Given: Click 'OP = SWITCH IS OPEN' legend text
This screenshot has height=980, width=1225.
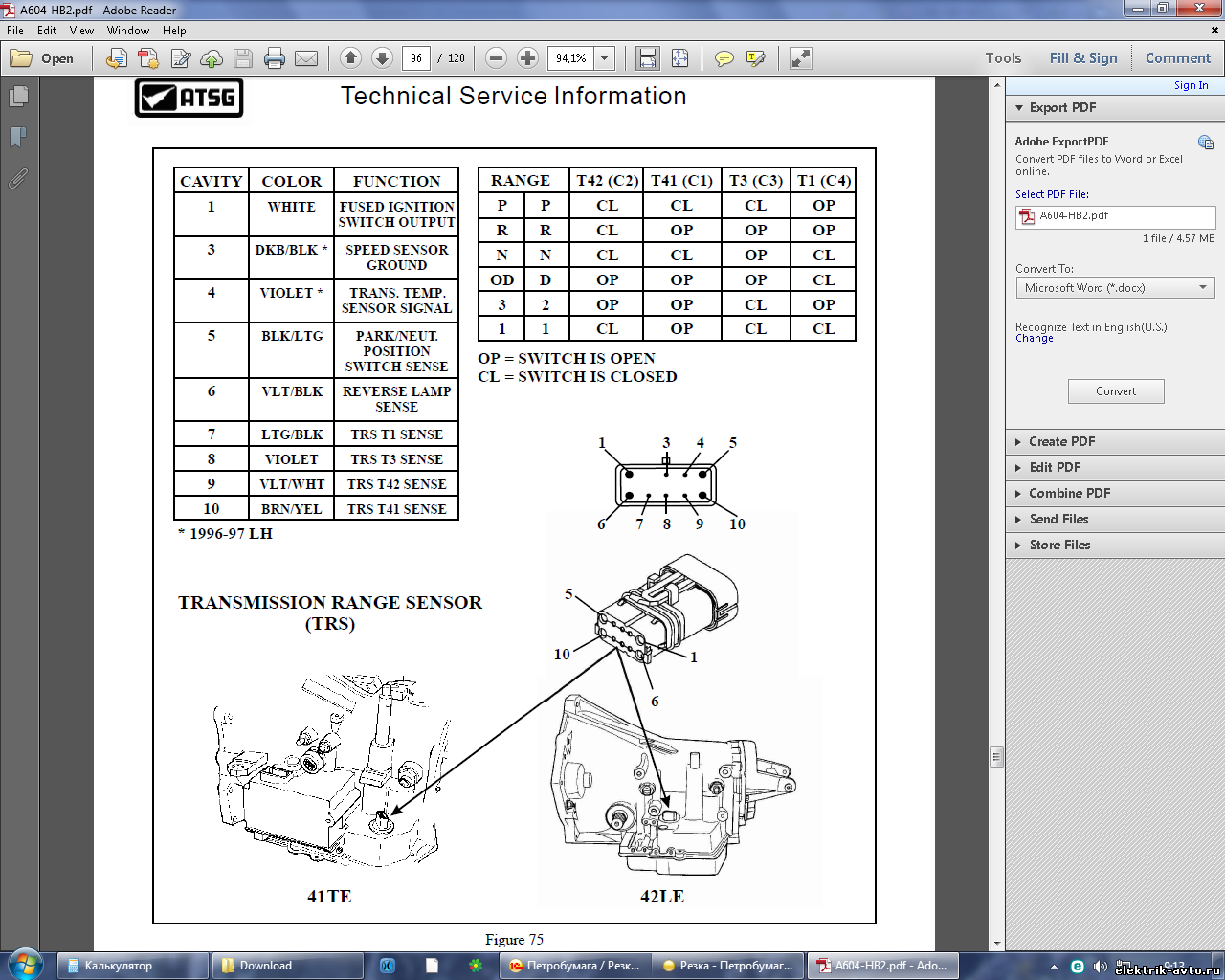Looking at the screenshot, I should pos(567,359).
